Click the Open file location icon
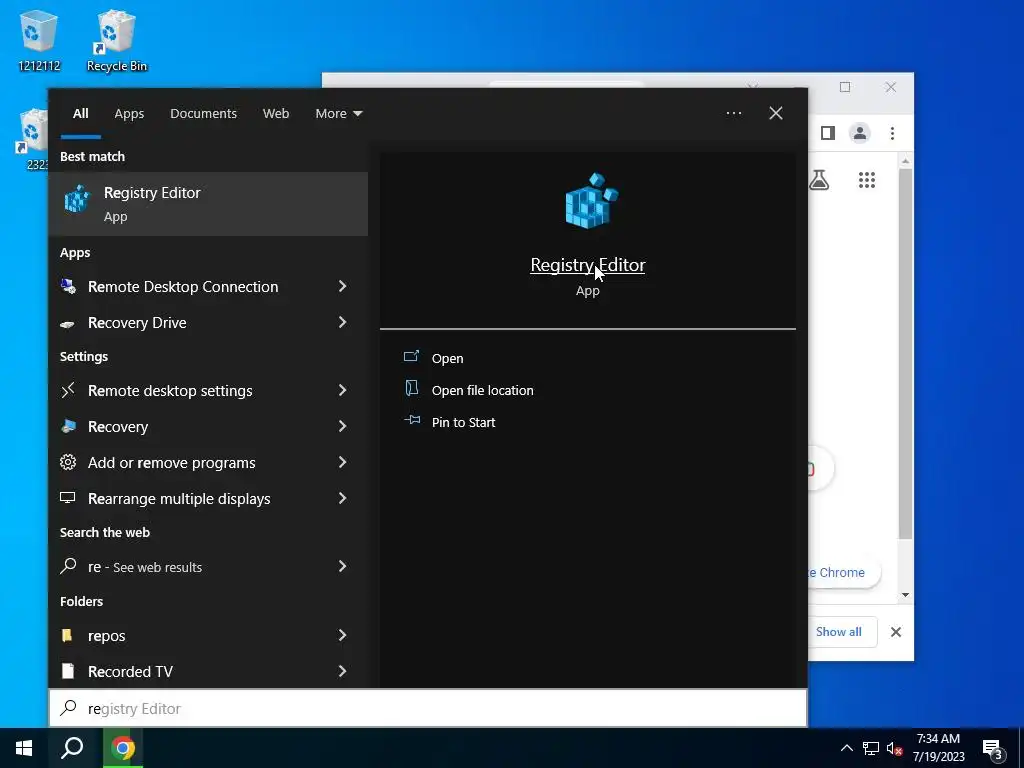 (411, 389)
